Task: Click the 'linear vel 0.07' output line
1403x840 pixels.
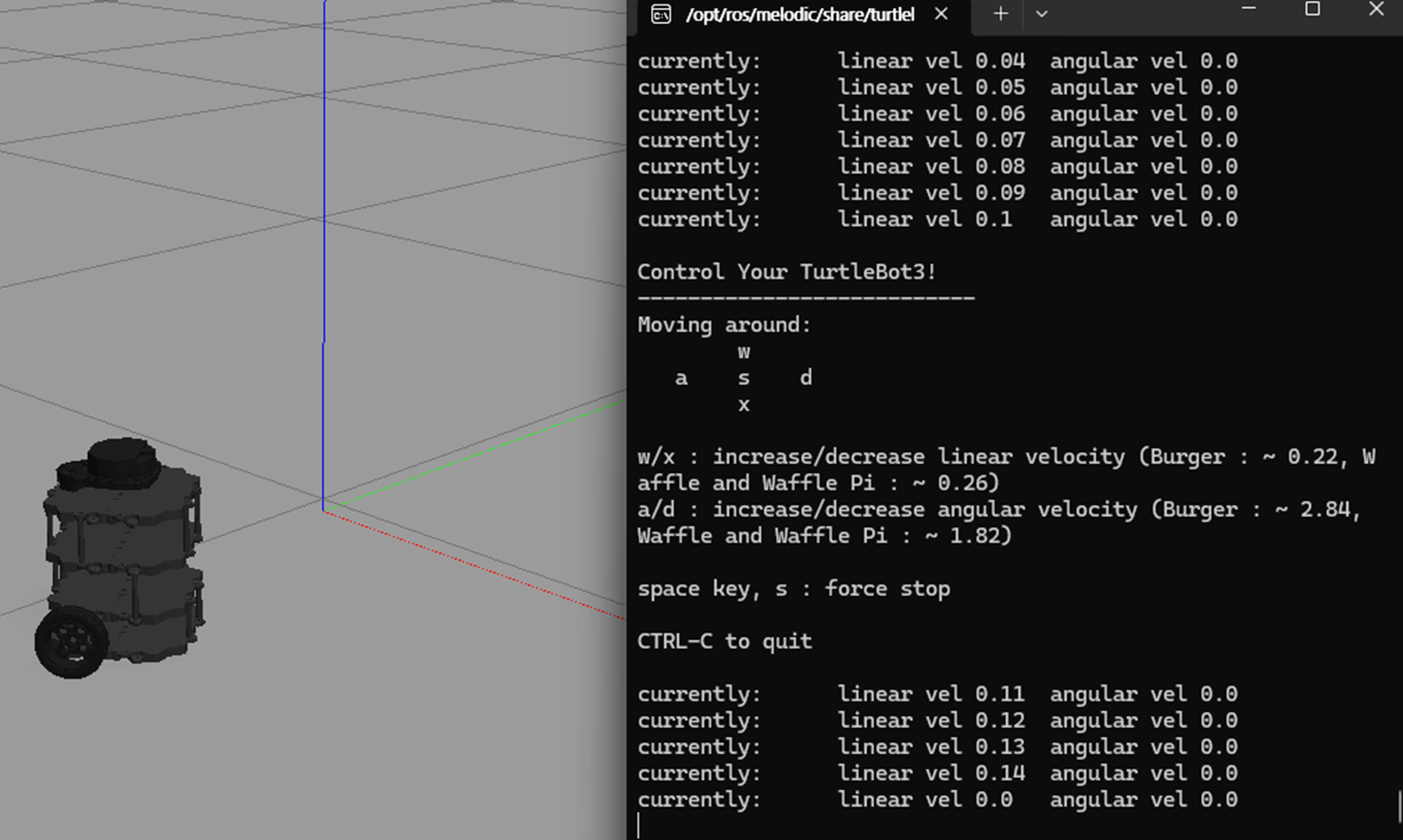Action: [937, 140]
